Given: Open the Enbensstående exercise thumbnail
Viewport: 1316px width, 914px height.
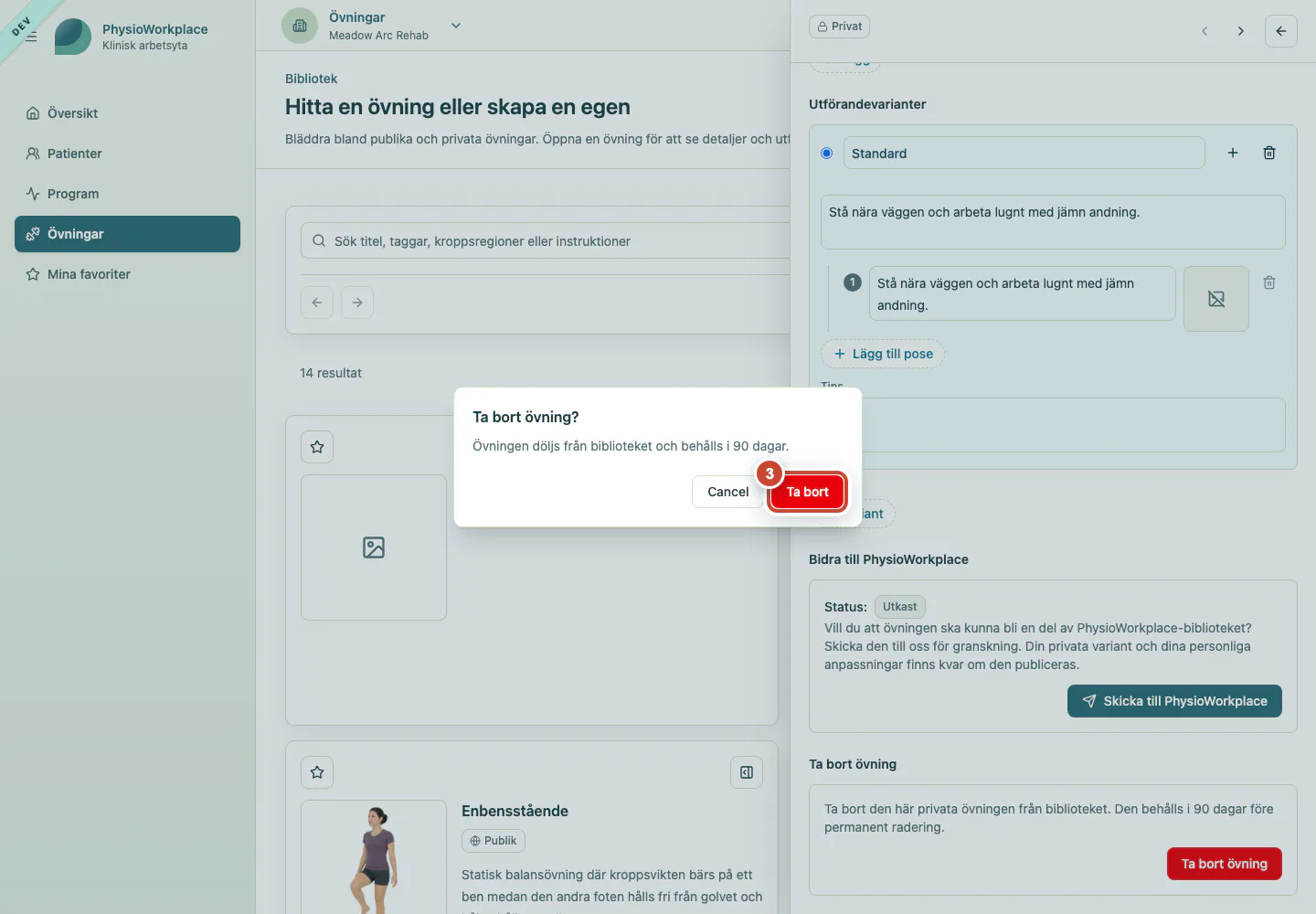Looking at the screenshot, I should tap(374, 856).
